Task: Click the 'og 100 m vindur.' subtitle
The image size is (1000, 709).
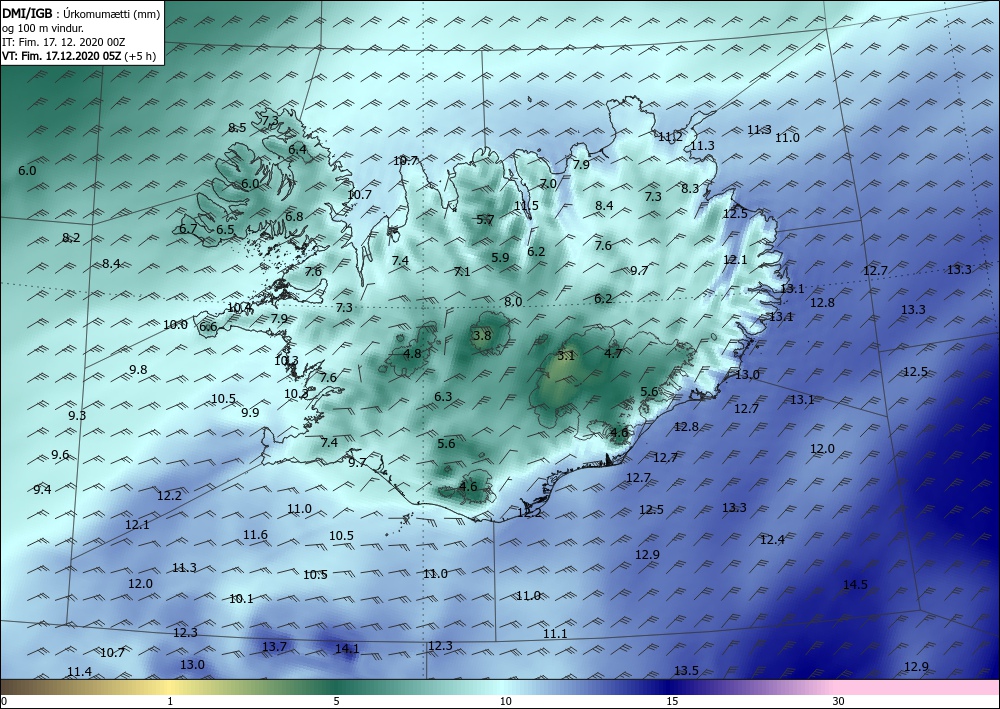Action: coord(43,28)
